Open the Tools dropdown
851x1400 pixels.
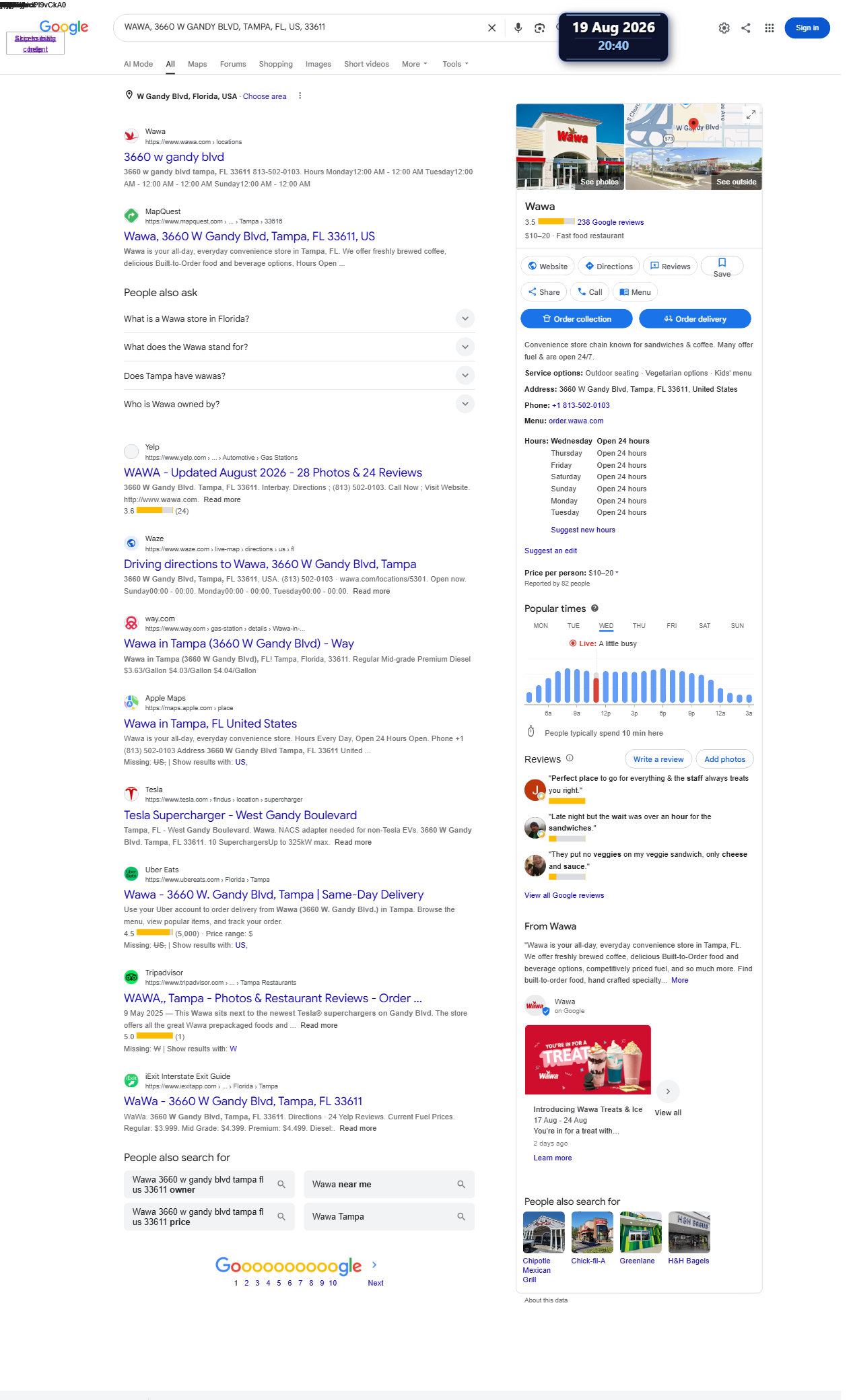(x=455, y=64)
